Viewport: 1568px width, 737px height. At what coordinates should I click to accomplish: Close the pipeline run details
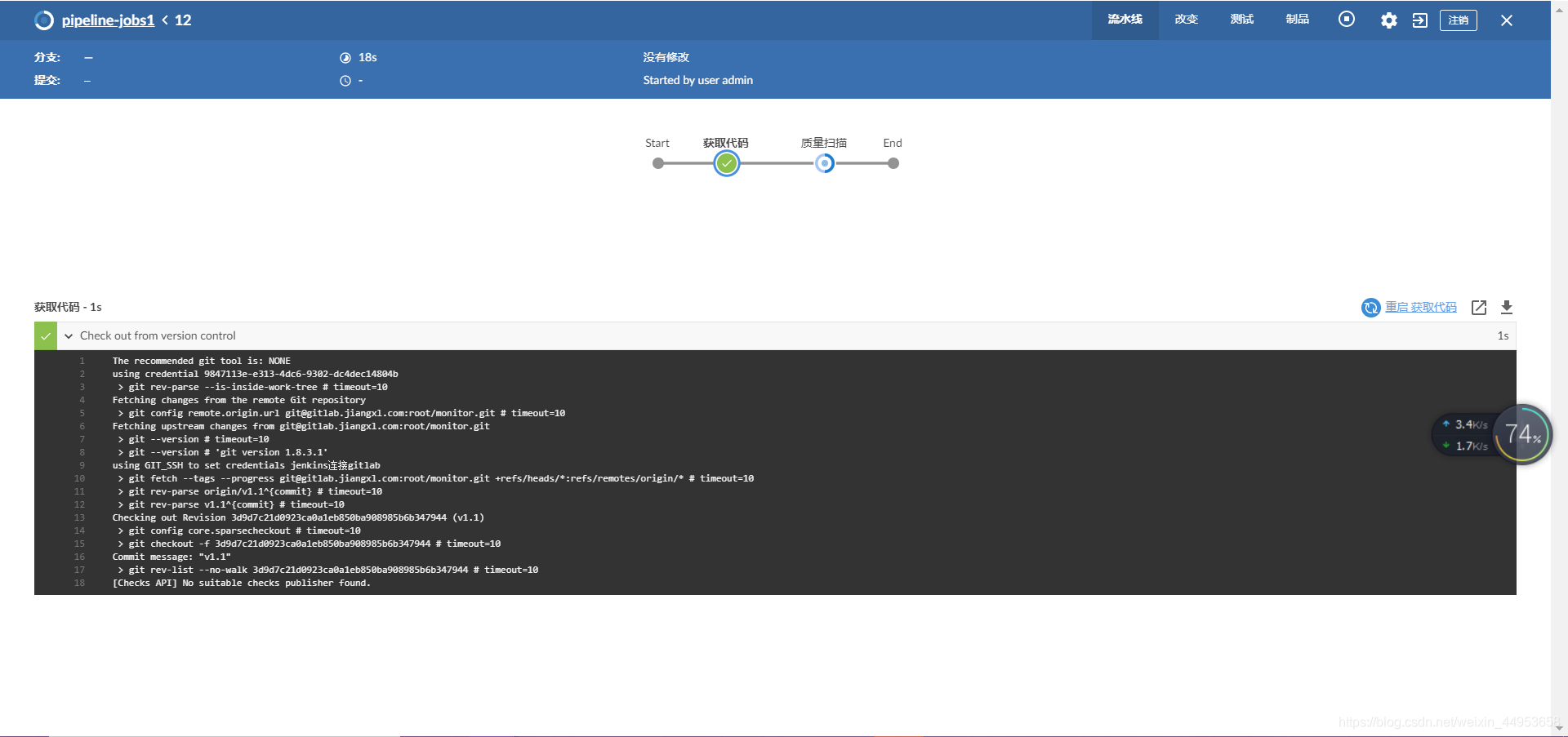pyautogui.click(x=1507, y=20)
